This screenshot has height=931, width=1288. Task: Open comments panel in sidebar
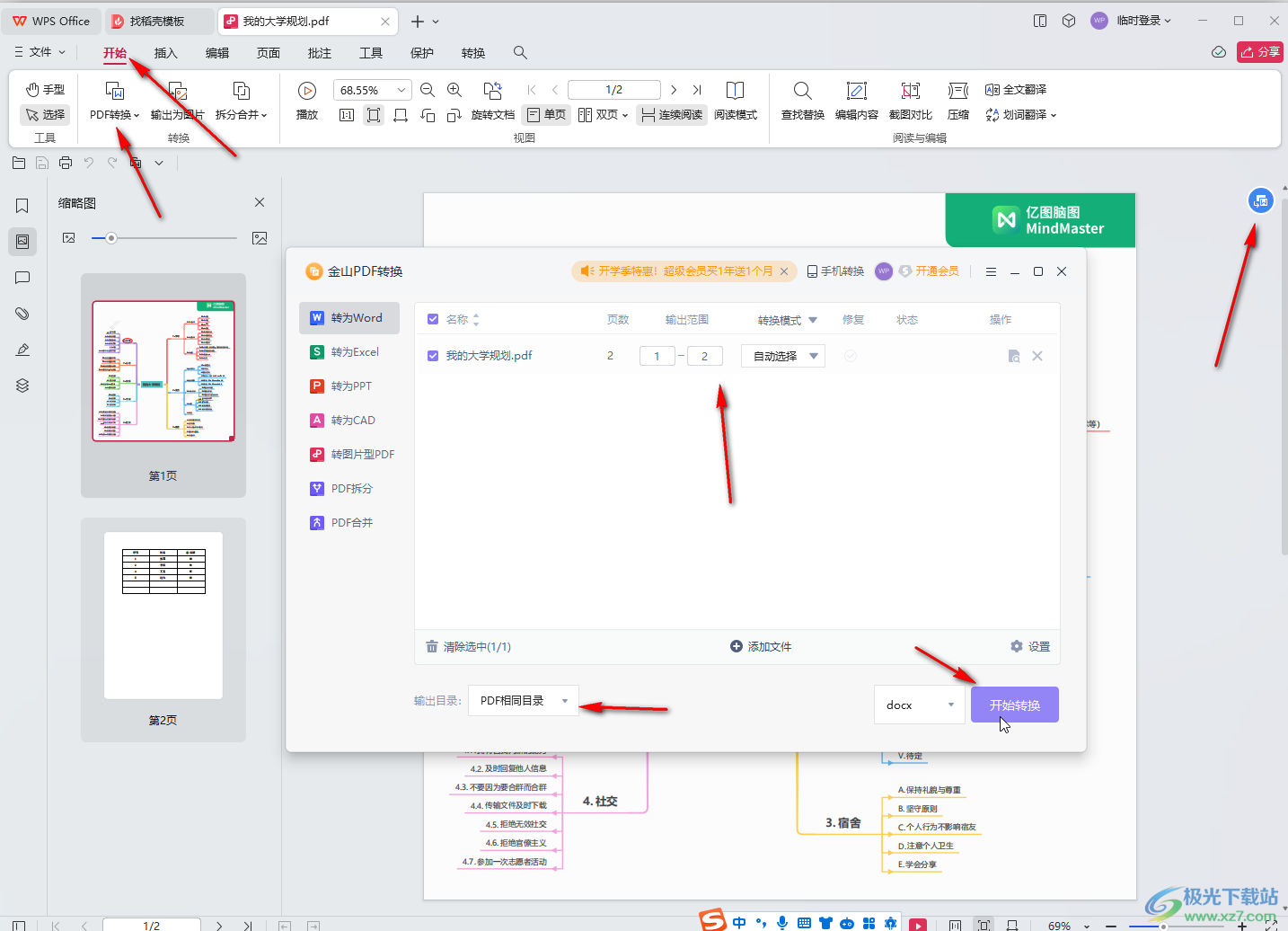pos(22,278)
